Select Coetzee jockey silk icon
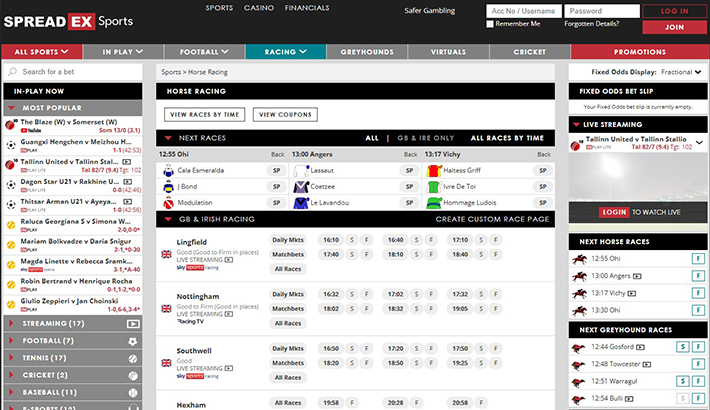This screenshot has height=410, width=710. pyautogui.click(x=301, y=187)
